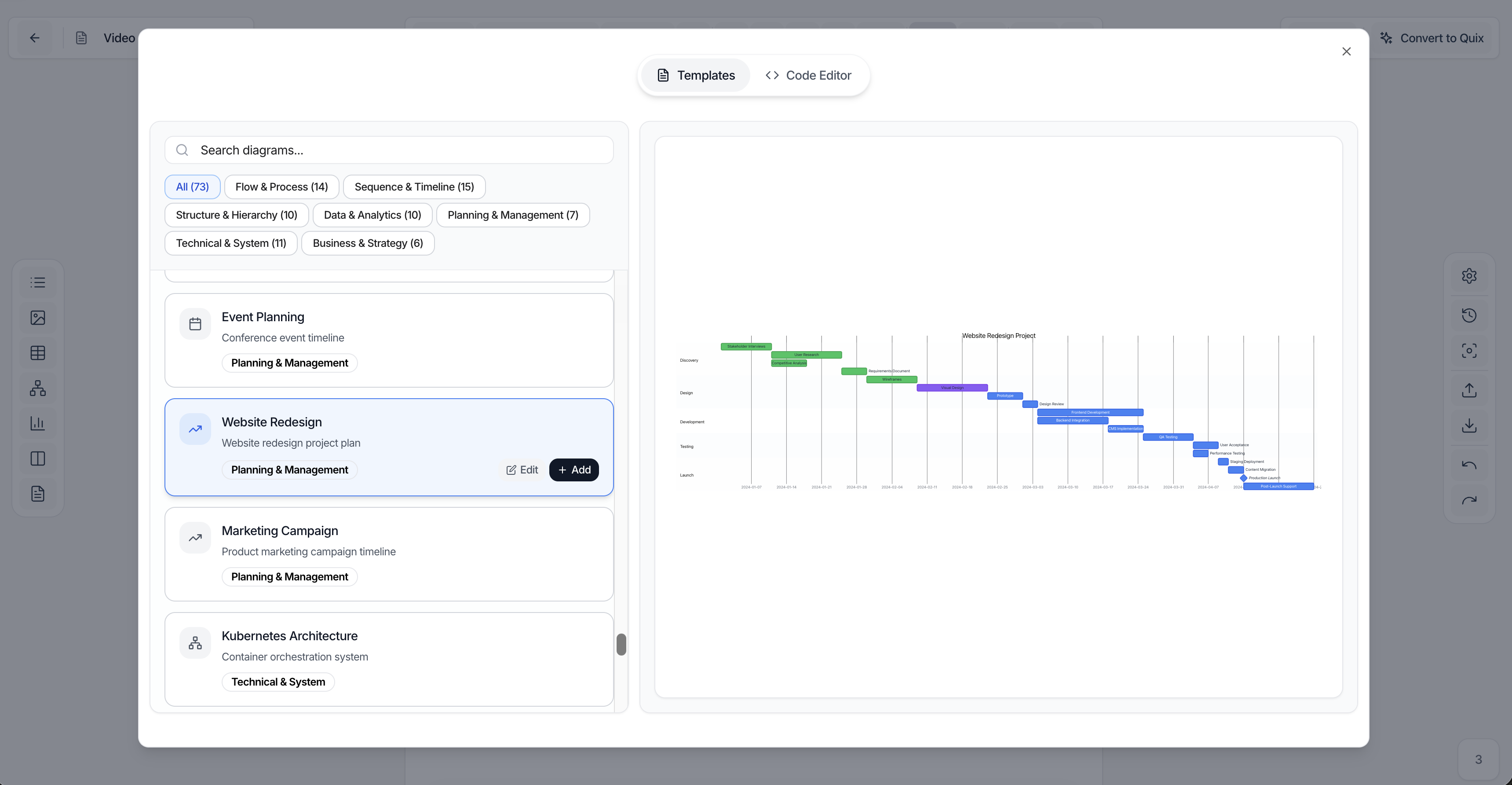Select the table tool icon
Screen dimensions: 1512x785
(x=37, y=352)
